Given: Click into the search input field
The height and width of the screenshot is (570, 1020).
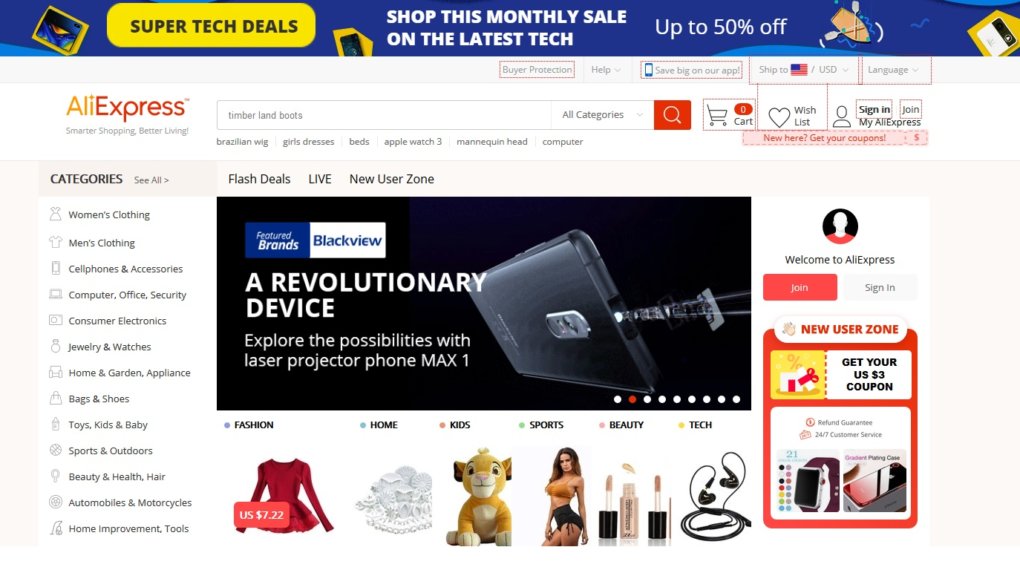Looking at the screenshot, I should [x=384, y=115].
